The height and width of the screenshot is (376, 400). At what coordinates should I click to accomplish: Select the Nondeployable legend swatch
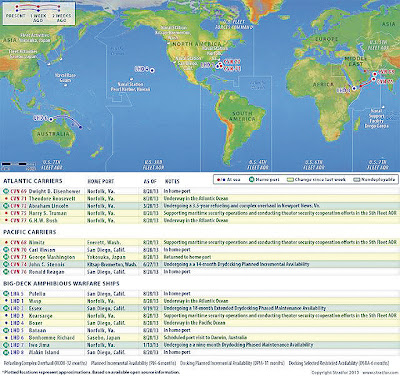click(x=357, y=180)
